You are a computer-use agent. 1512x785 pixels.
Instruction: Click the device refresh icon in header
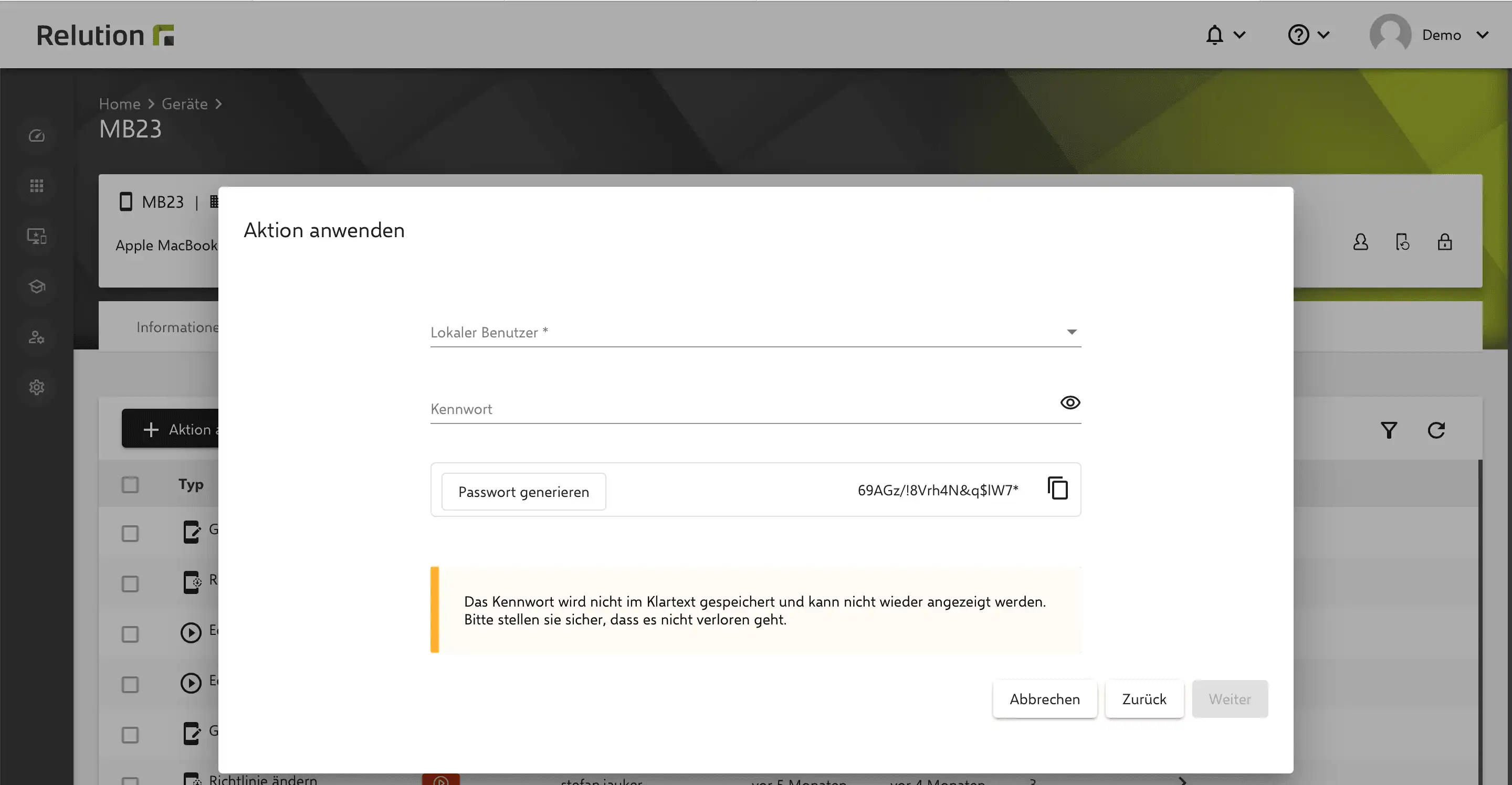point(1402,242)
